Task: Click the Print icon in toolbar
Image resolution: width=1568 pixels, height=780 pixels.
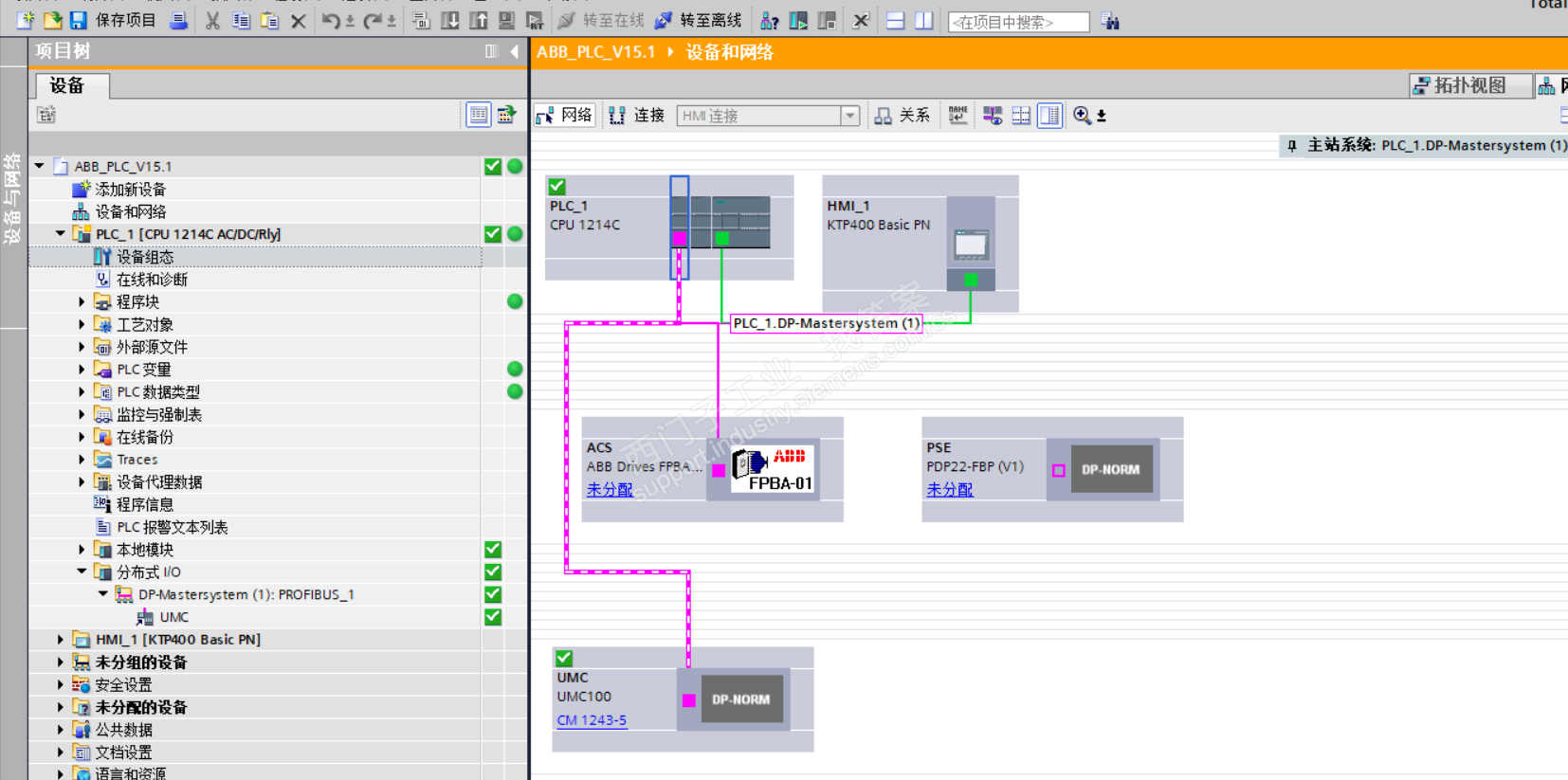Action: (x=178, y=20)
